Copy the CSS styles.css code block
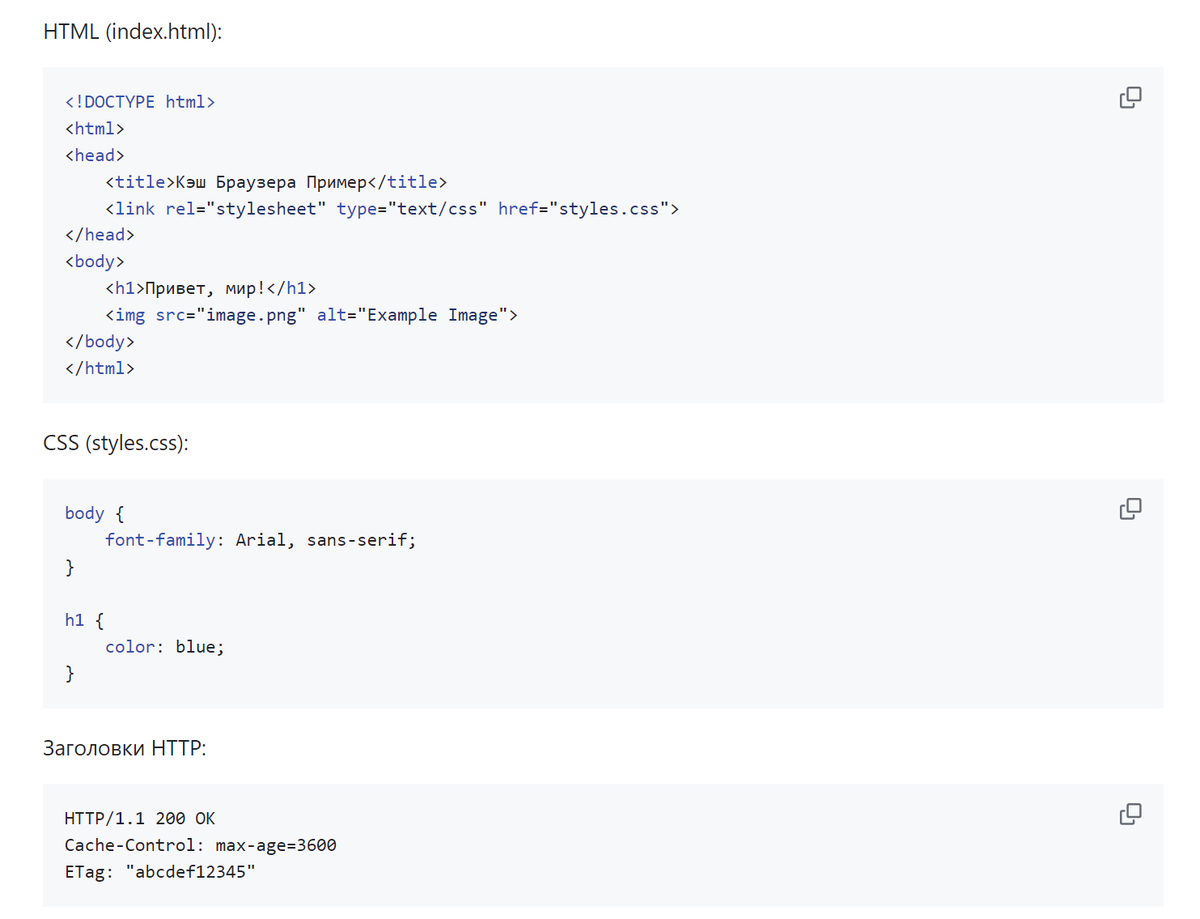Image resolution: width=1200 pixels, height=919 pixels. (x=1130, y=508)
